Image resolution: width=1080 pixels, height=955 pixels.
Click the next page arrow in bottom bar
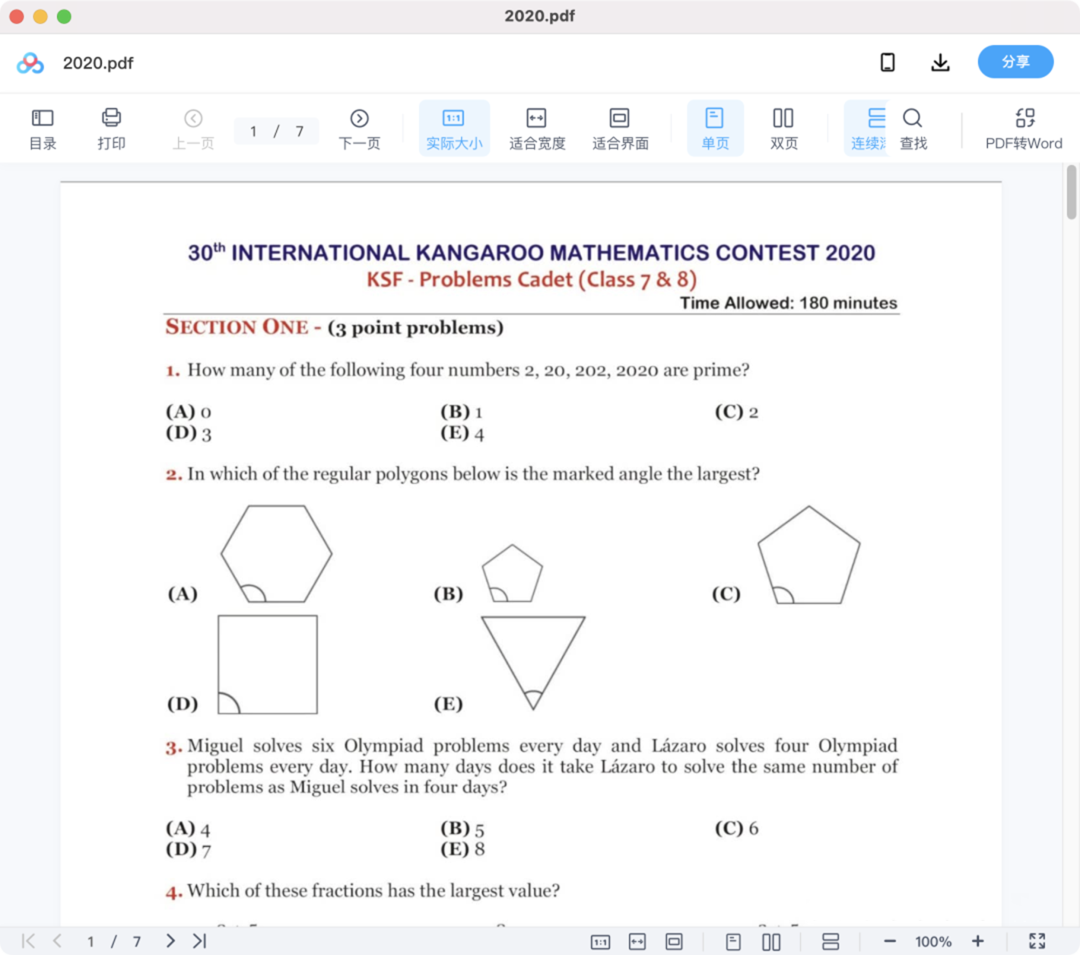pos(170,941)
